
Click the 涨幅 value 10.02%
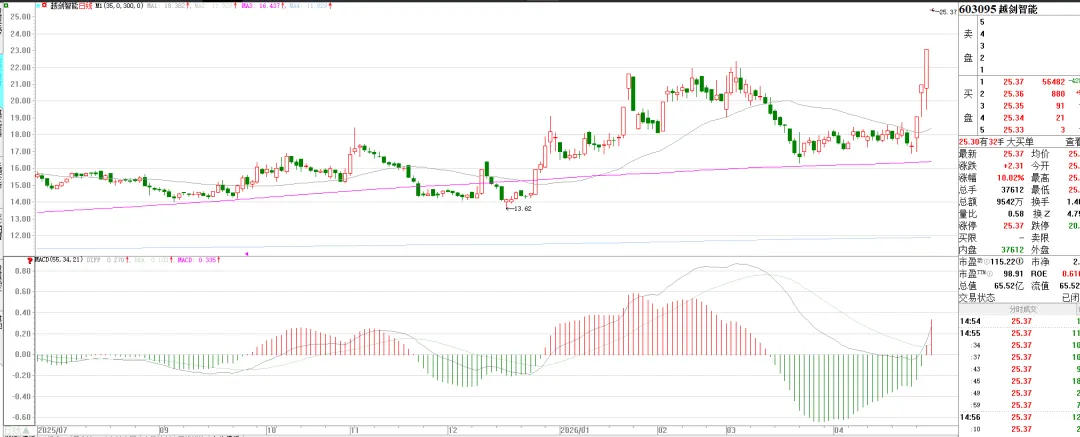pos(1010,177)
